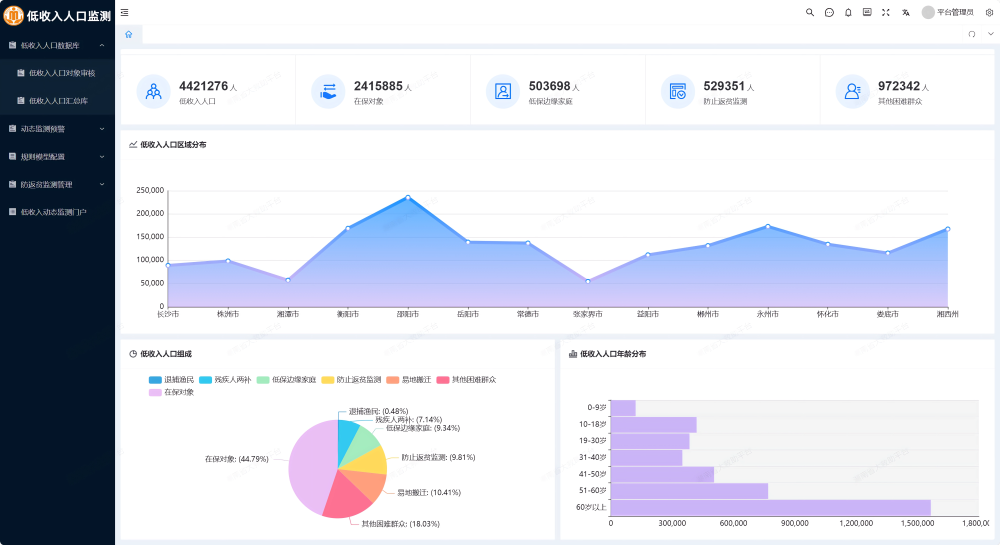Click the 19-30岁 age label
Viewport: 1000px width, 545px height.
tap(592, 441)
